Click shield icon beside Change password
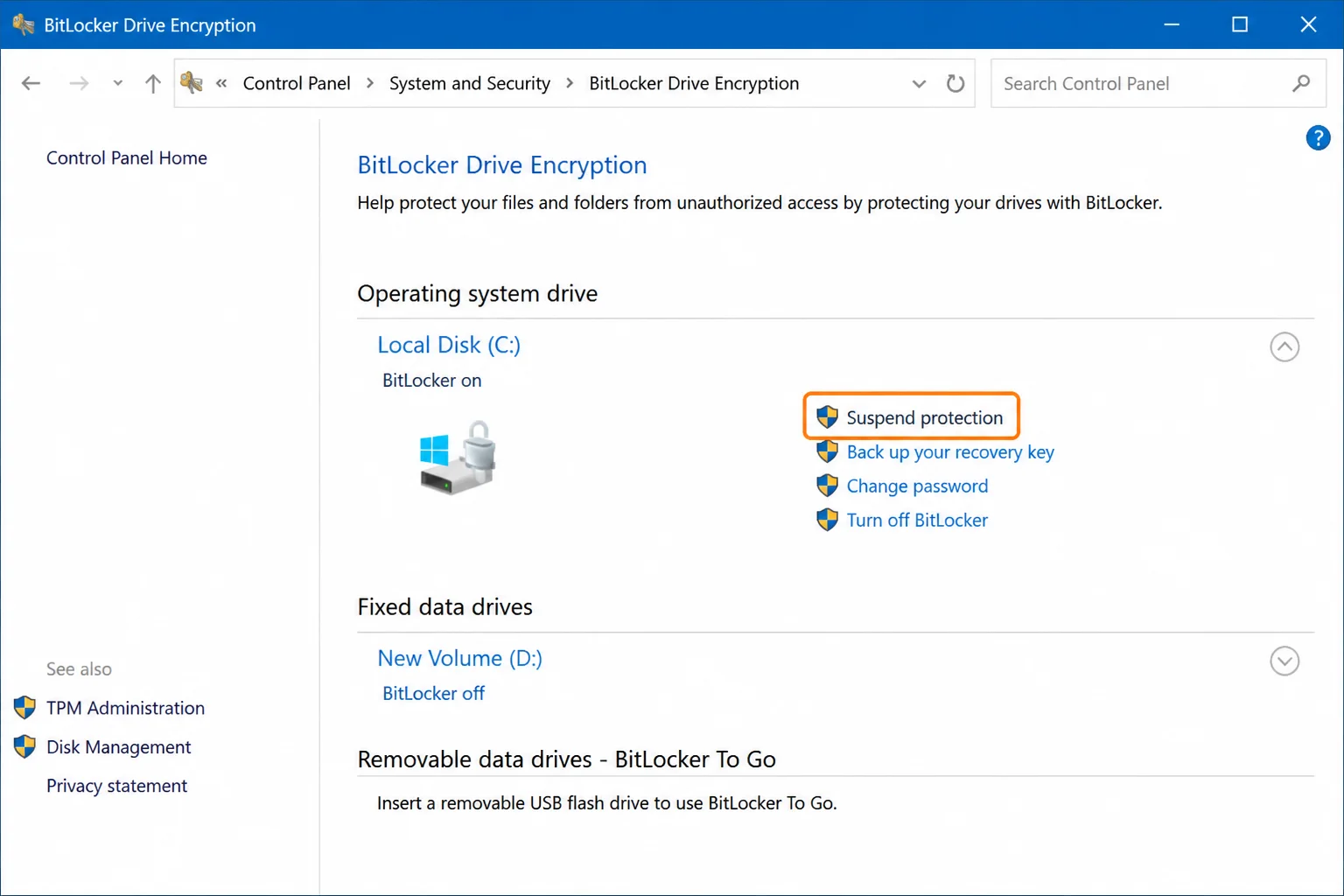 click(827, 486)
